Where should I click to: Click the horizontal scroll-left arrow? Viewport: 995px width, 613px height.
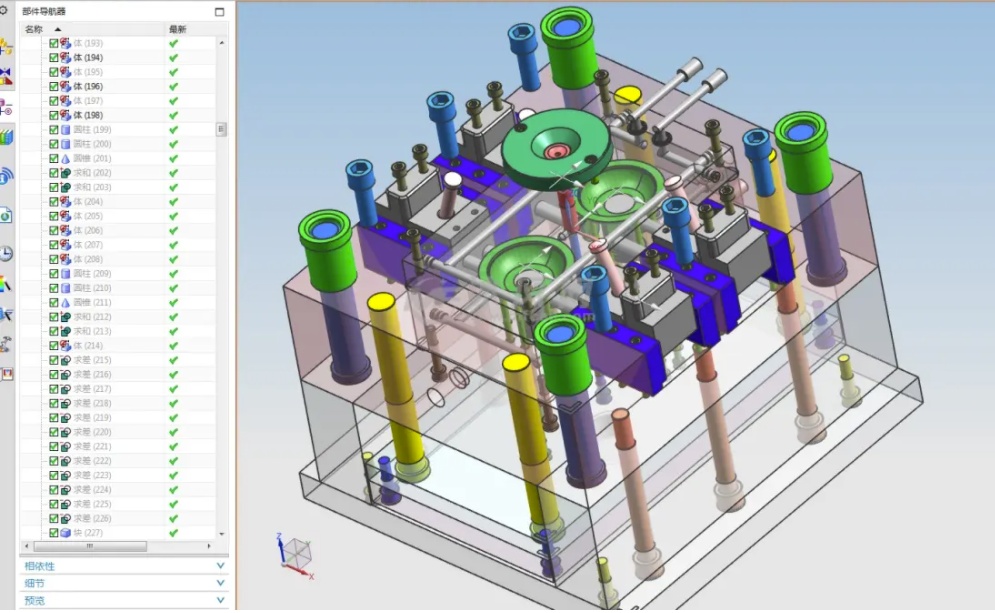(x=27, y=546)
